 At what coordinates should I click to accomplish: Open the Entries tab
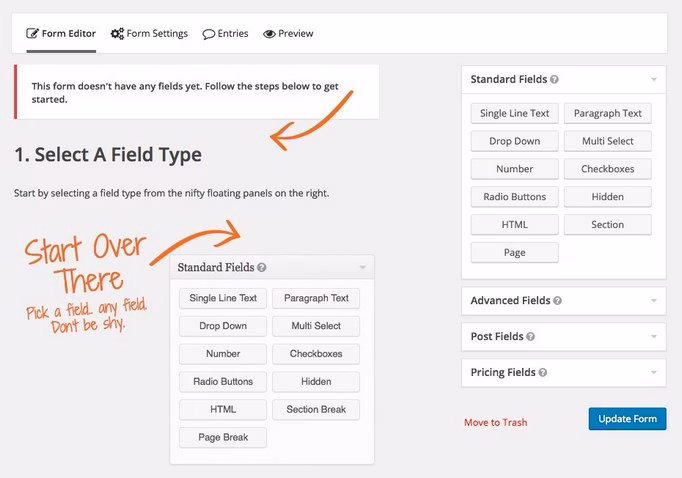[225, 33]
